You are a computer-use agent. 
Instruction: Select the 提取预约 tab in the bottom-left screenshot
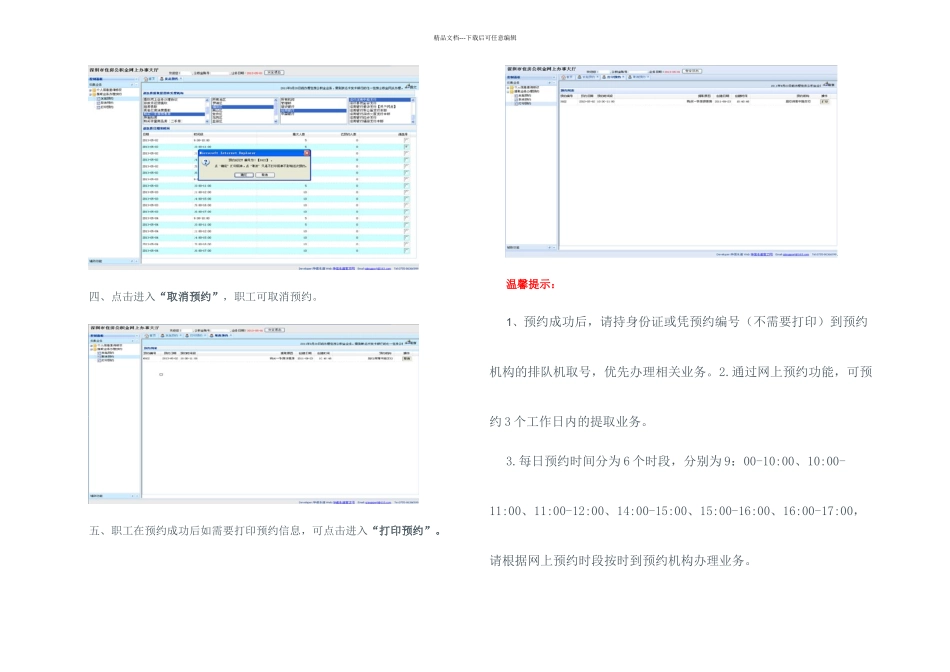click(171, 335)
